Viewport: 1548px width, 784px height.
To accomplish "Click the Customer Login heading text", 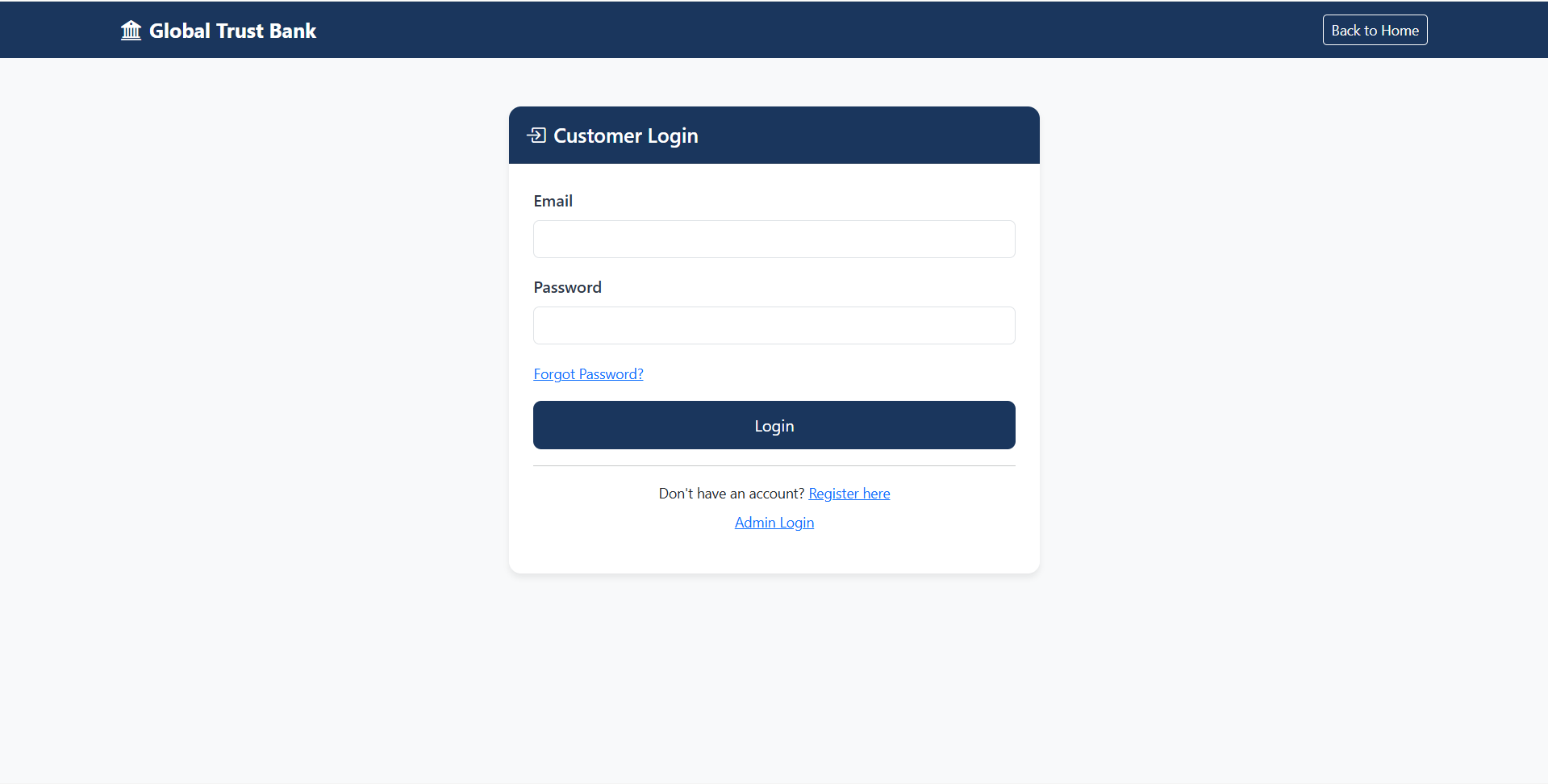I will (625, 136).
